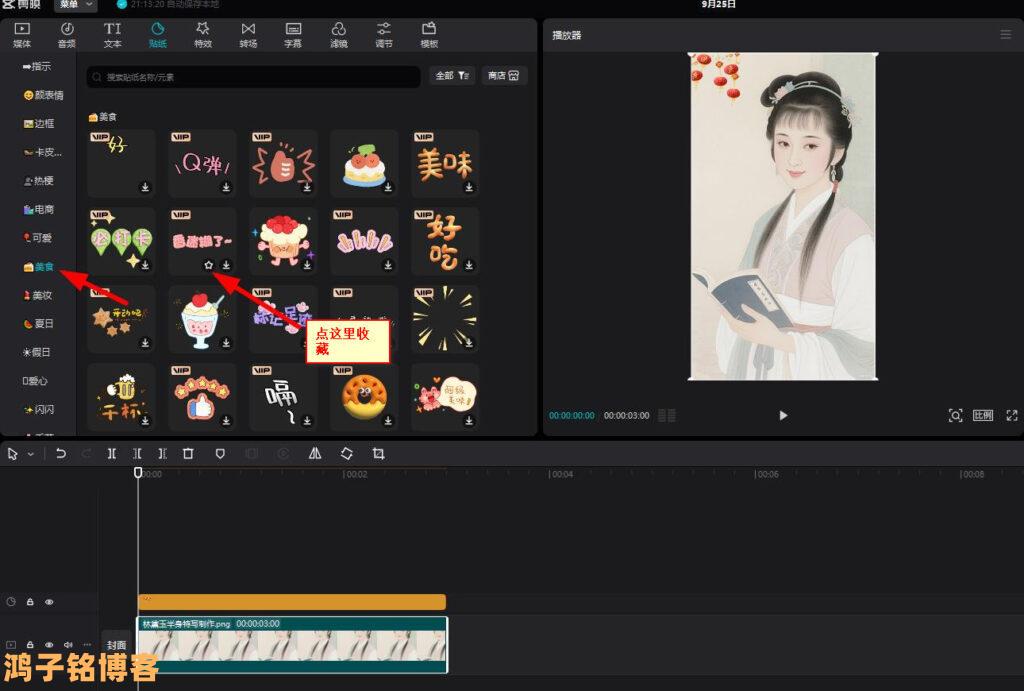Switch to the 特效 effects tab
Image resolution: width=1024 pixels, height=691 pixels.
tap(203, 35)
